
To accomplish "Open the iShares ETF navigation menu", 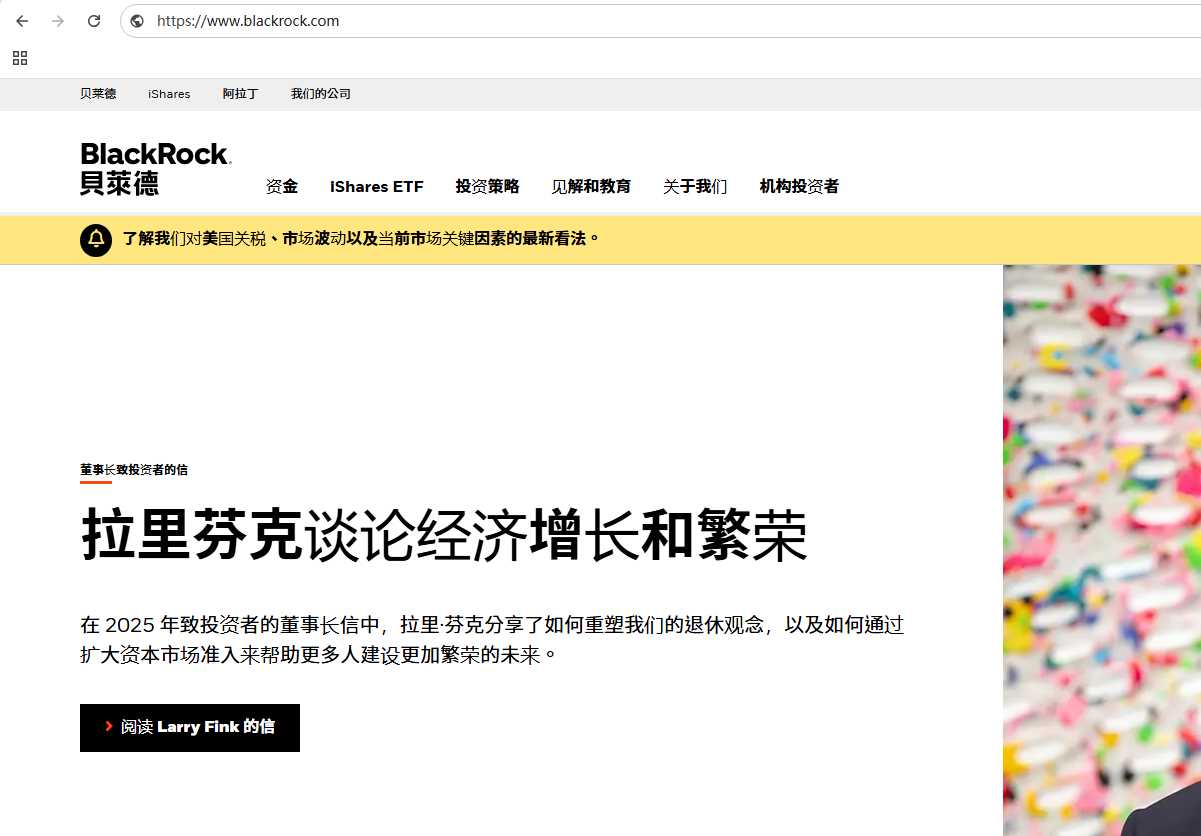I will pos(377,186).
